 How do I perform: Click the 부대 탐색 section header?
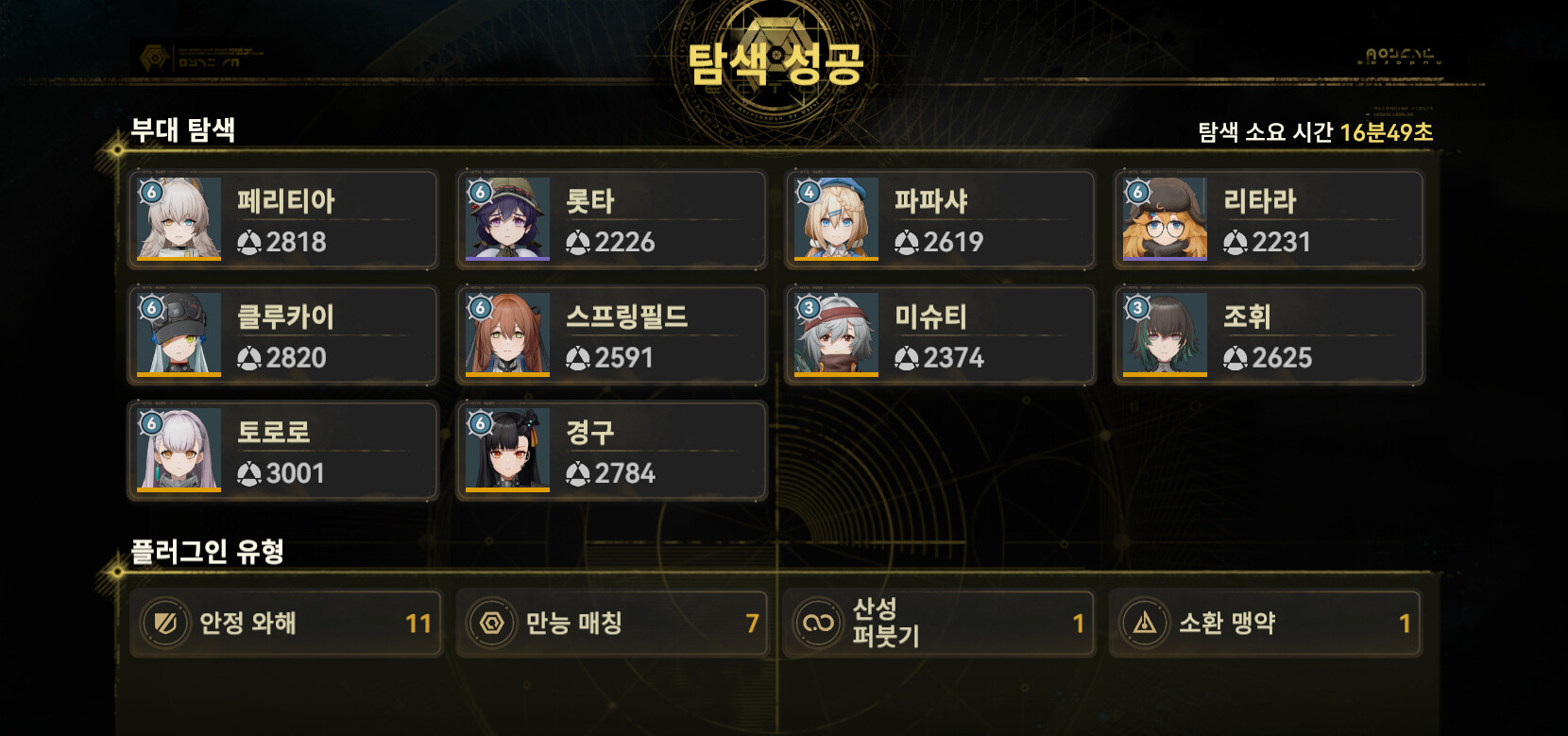pyautogui.click(x=183, y=129)
